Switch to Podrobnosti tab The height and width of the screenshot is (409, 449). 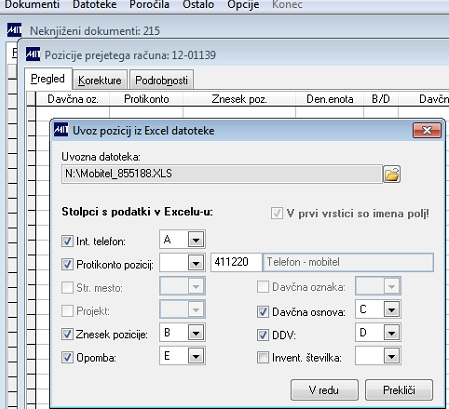(161, 80)
